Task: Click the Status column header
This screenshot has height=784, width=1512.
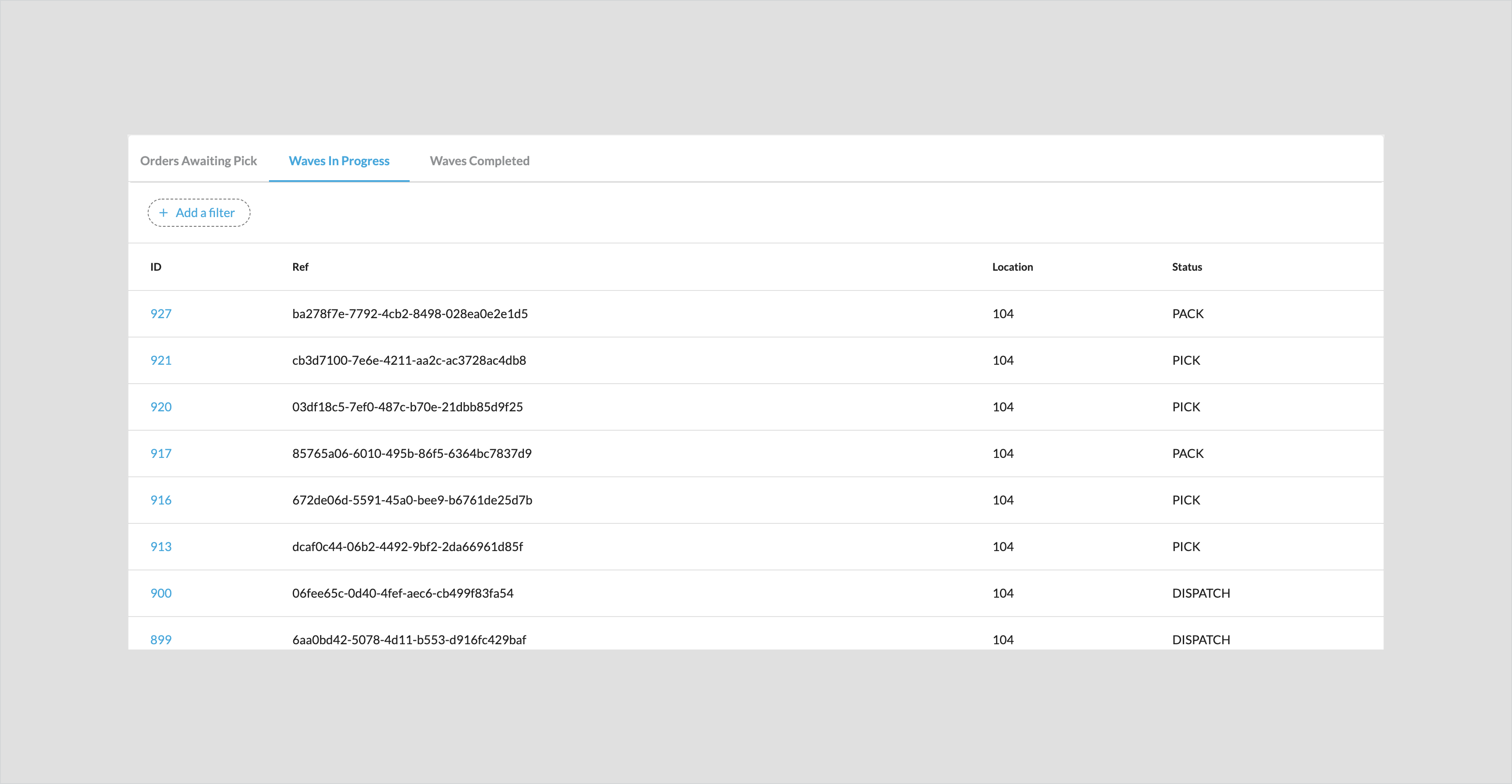Action: tap(1186, 267)
